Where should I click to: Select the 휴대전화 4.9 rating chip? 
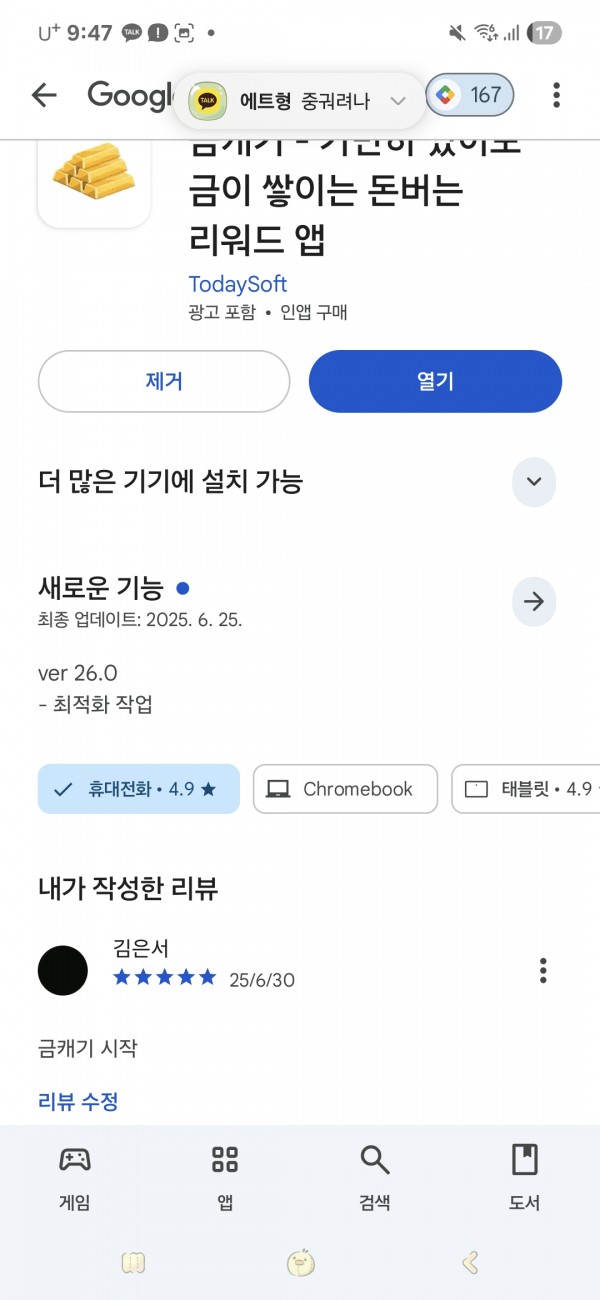coord(139,789)
